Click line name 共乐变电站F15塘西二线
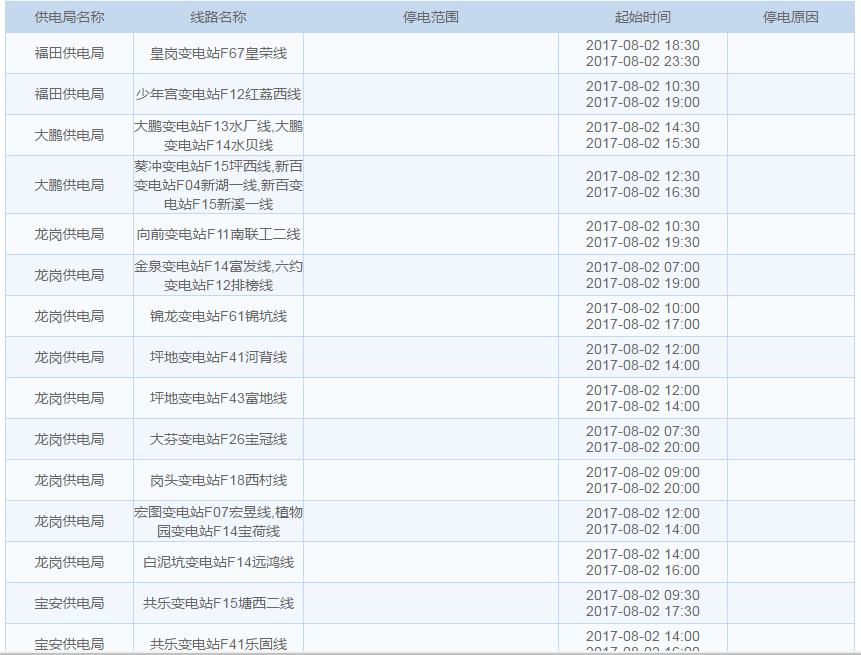This screenshot has width=861, height=655. click(x=219, y=603)
